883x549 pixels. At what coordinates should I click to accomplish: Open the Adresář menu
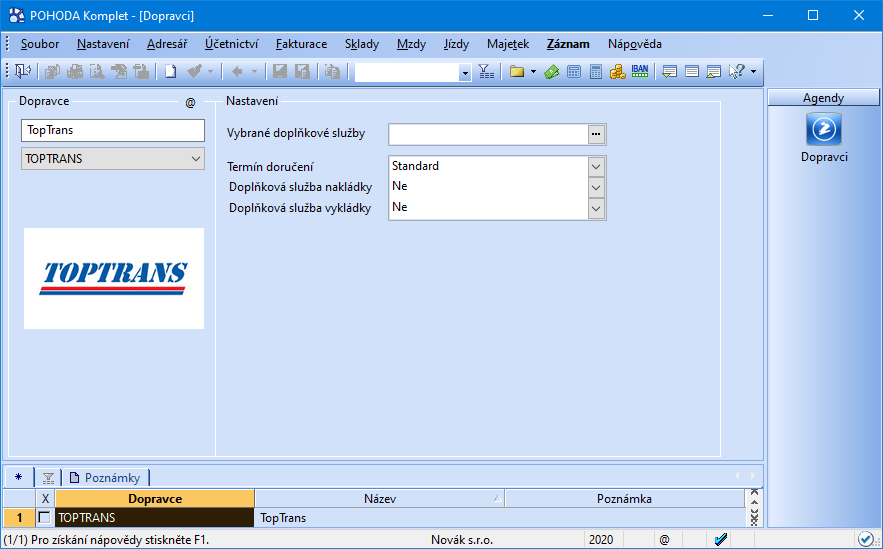click(167, 44)
